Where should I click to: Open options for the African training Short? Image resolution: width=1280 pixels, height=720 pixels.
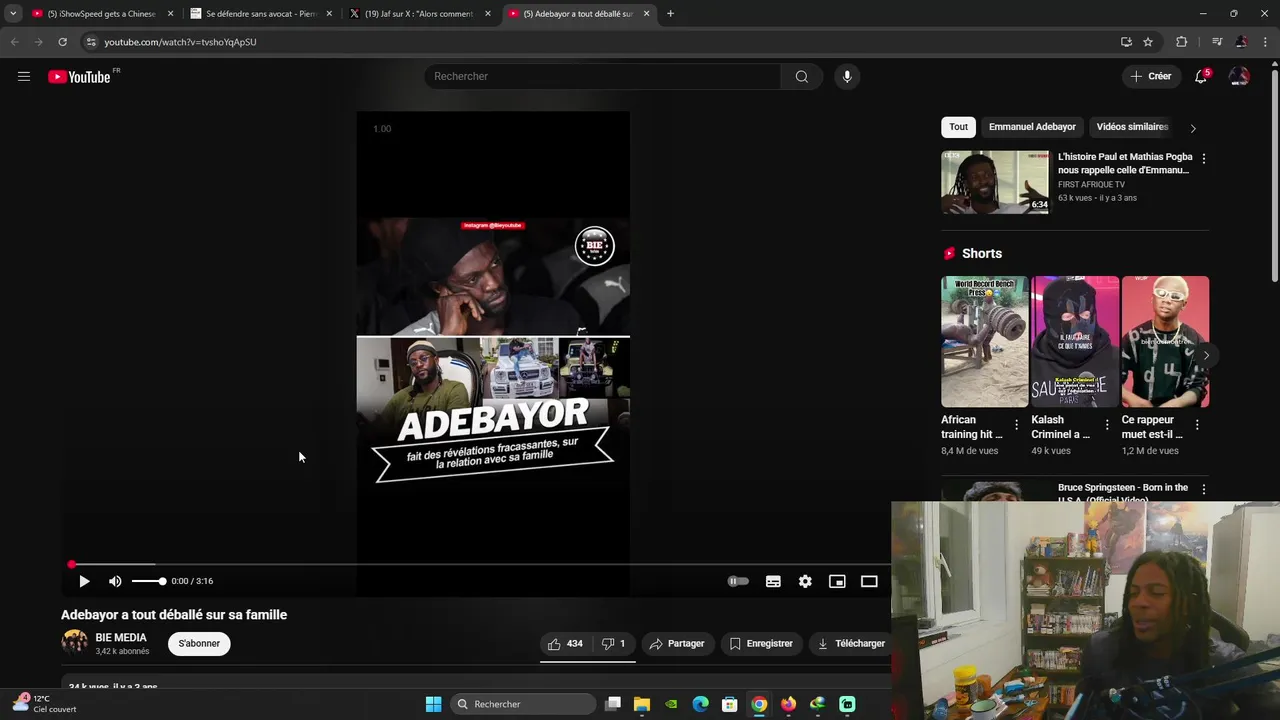[1017, 425]
